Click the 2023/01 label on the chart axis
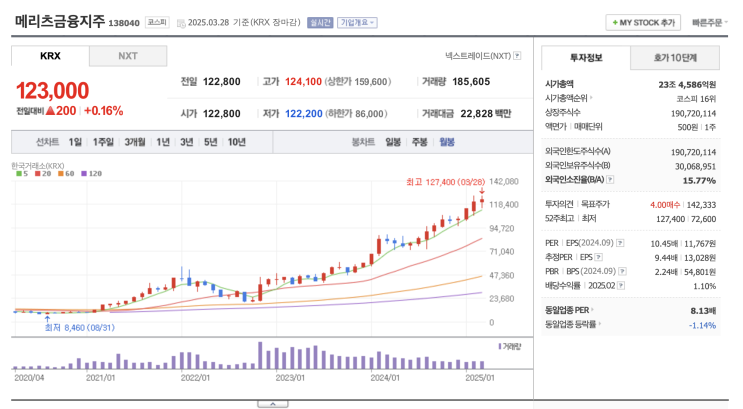Viewport: 743px width, 409px height. [x=290, y=378]
